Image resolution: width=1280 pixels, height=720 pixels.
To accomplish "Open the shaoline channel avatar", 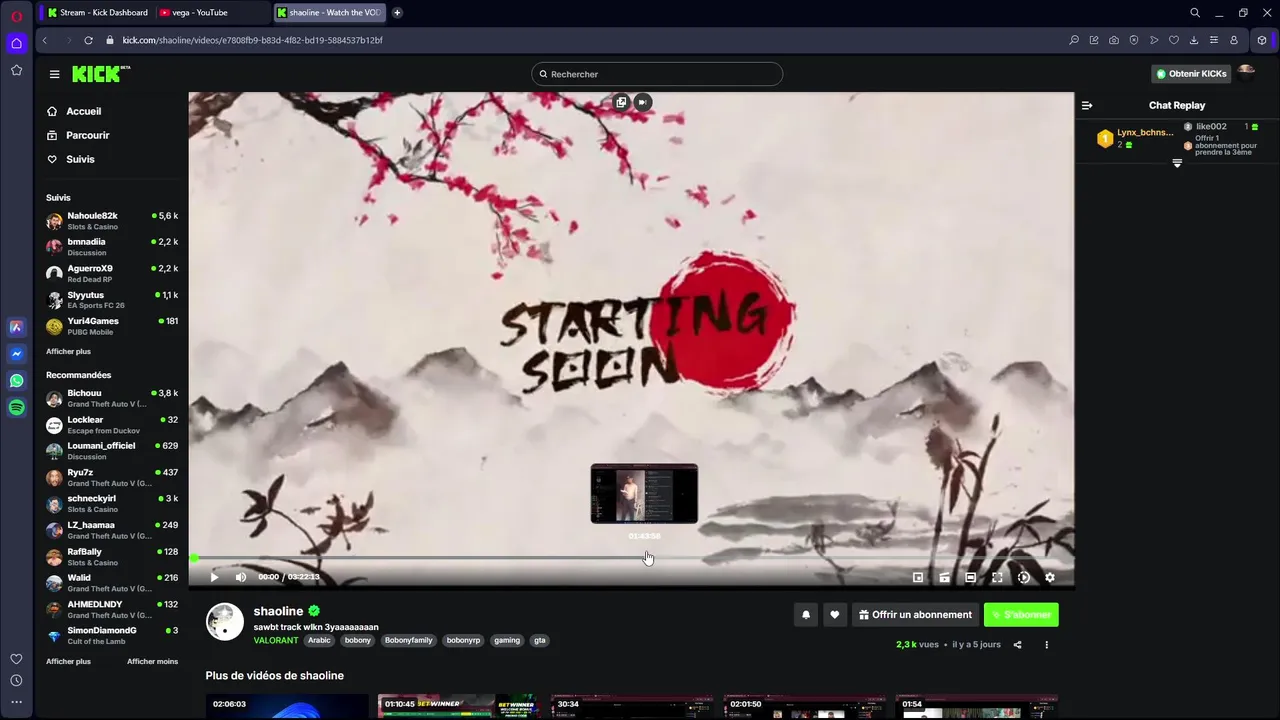I will [225, 622].
